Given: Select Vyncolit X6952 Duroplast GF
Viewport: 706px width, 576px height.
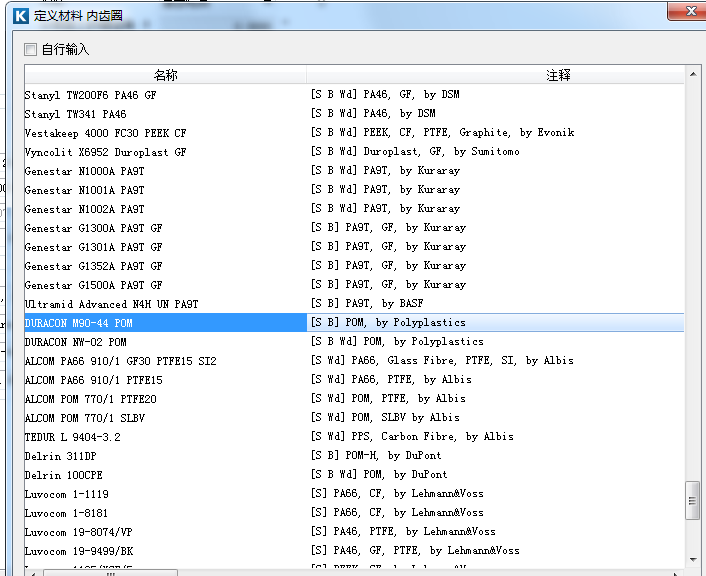Looking at the screenshot, I should click(105, 152).
